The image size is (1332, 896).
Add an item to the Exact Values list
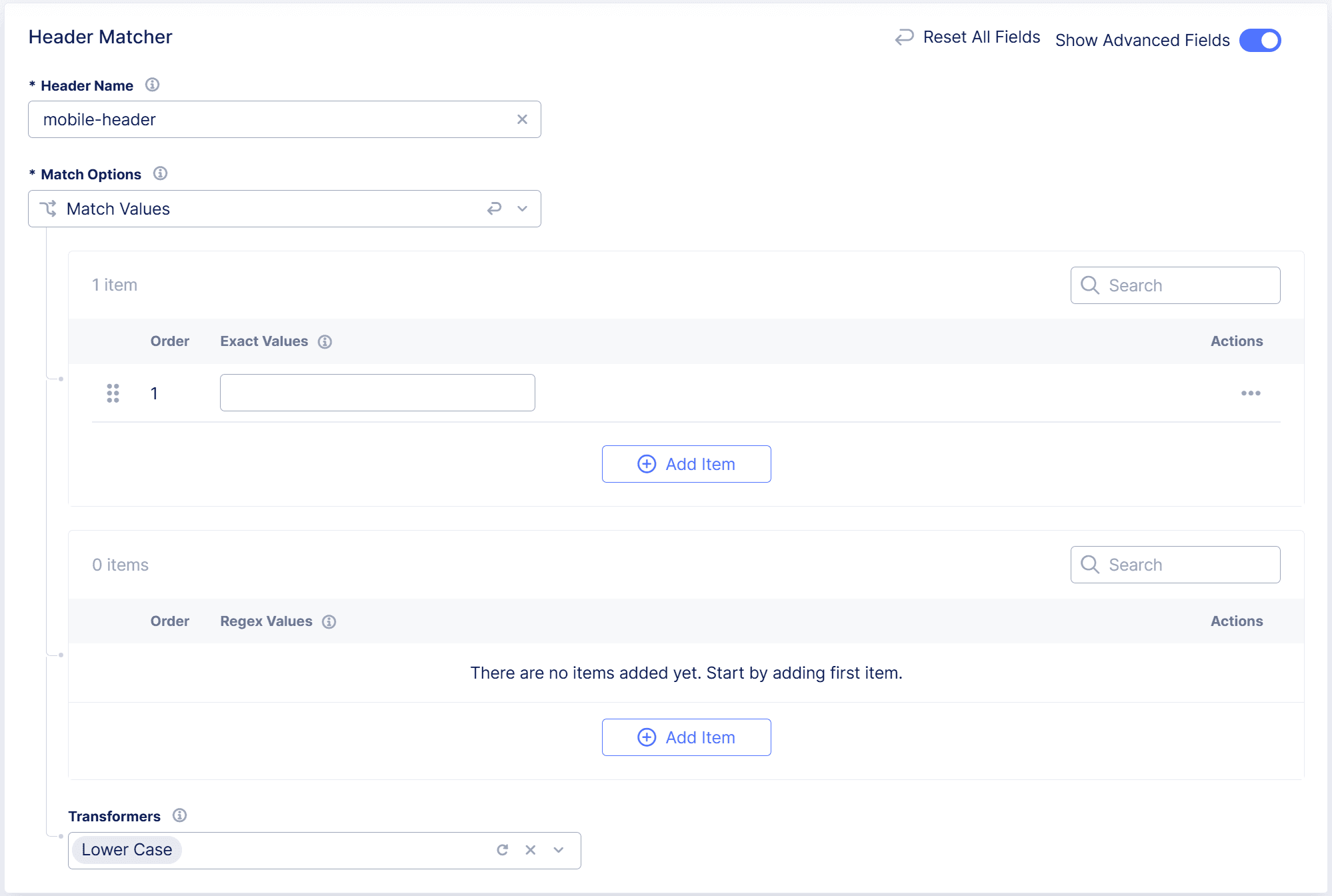686,463
